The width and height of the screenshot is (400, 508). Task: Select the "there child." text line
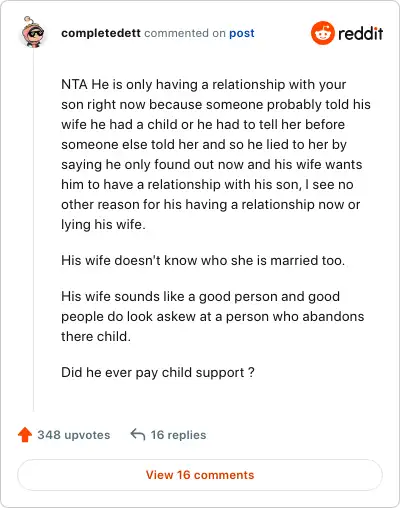pos(96,336)
